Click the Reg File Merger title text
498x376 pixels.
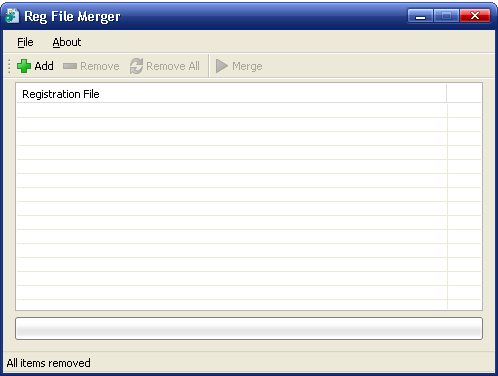click(72, 17)
